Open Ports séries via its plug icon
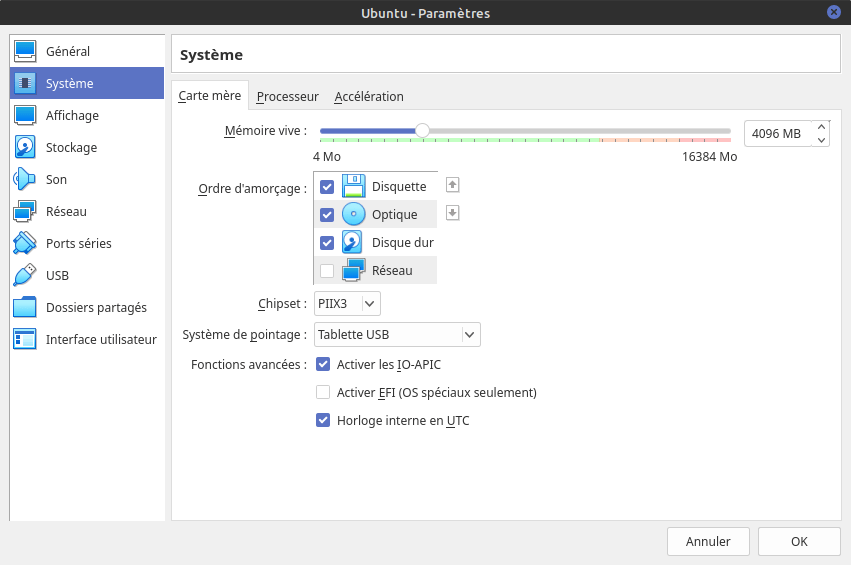 (x=25, y=243)
